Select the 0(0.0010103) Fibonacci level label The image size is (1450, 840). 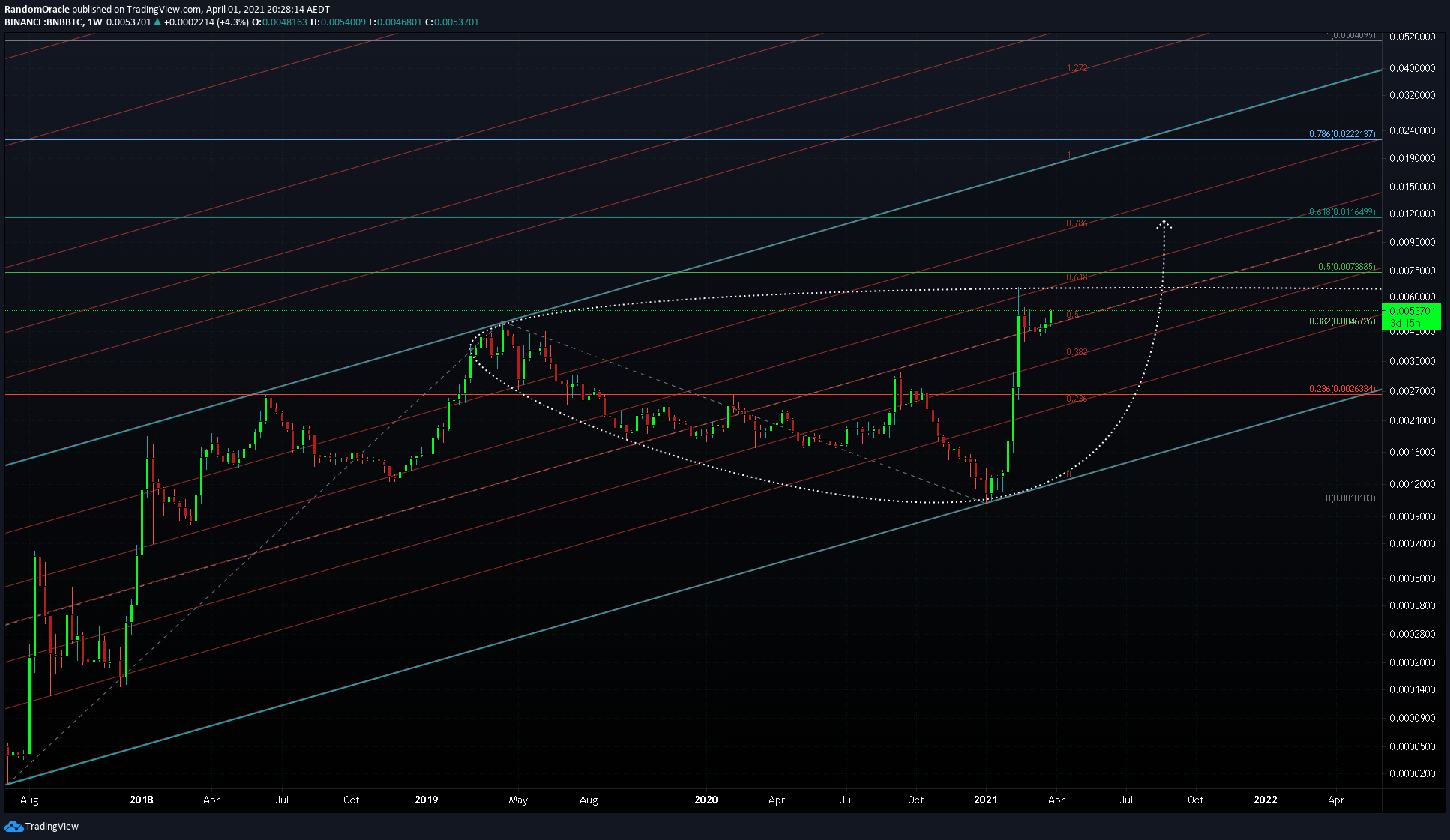pyautogui.click(x=1350, y=498)
